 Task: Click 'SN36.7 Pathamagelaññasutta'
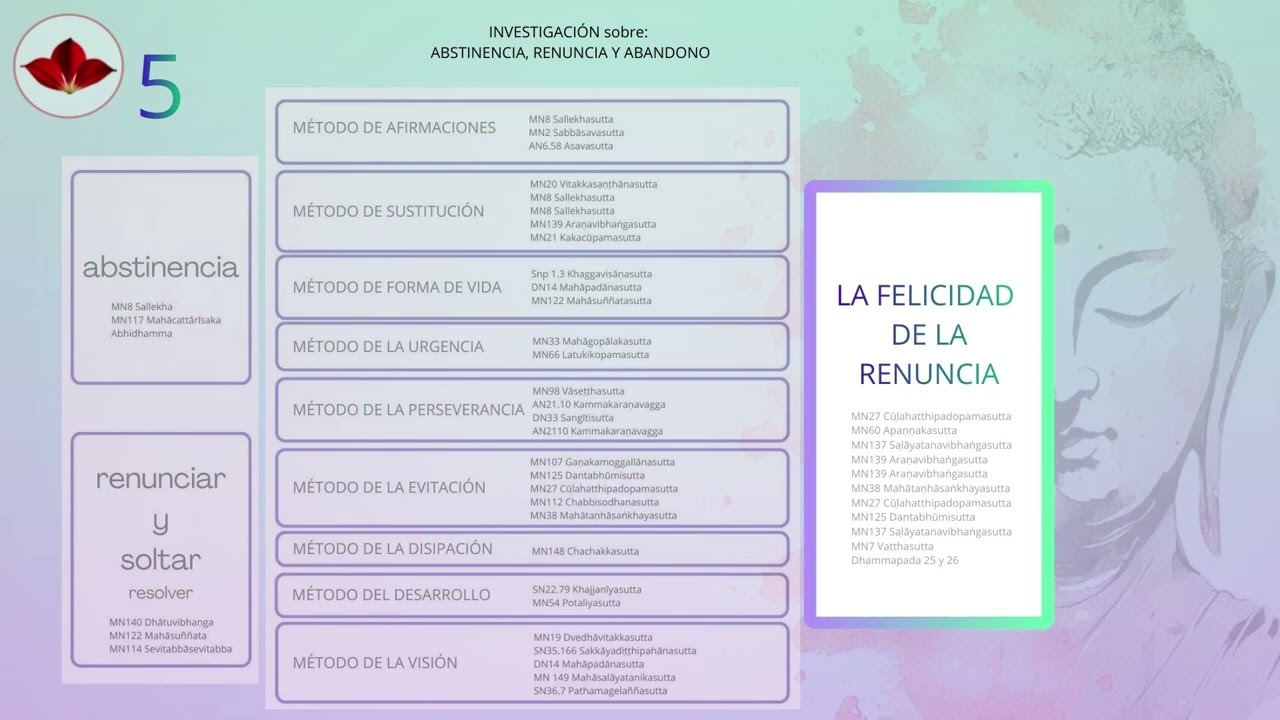600,691
